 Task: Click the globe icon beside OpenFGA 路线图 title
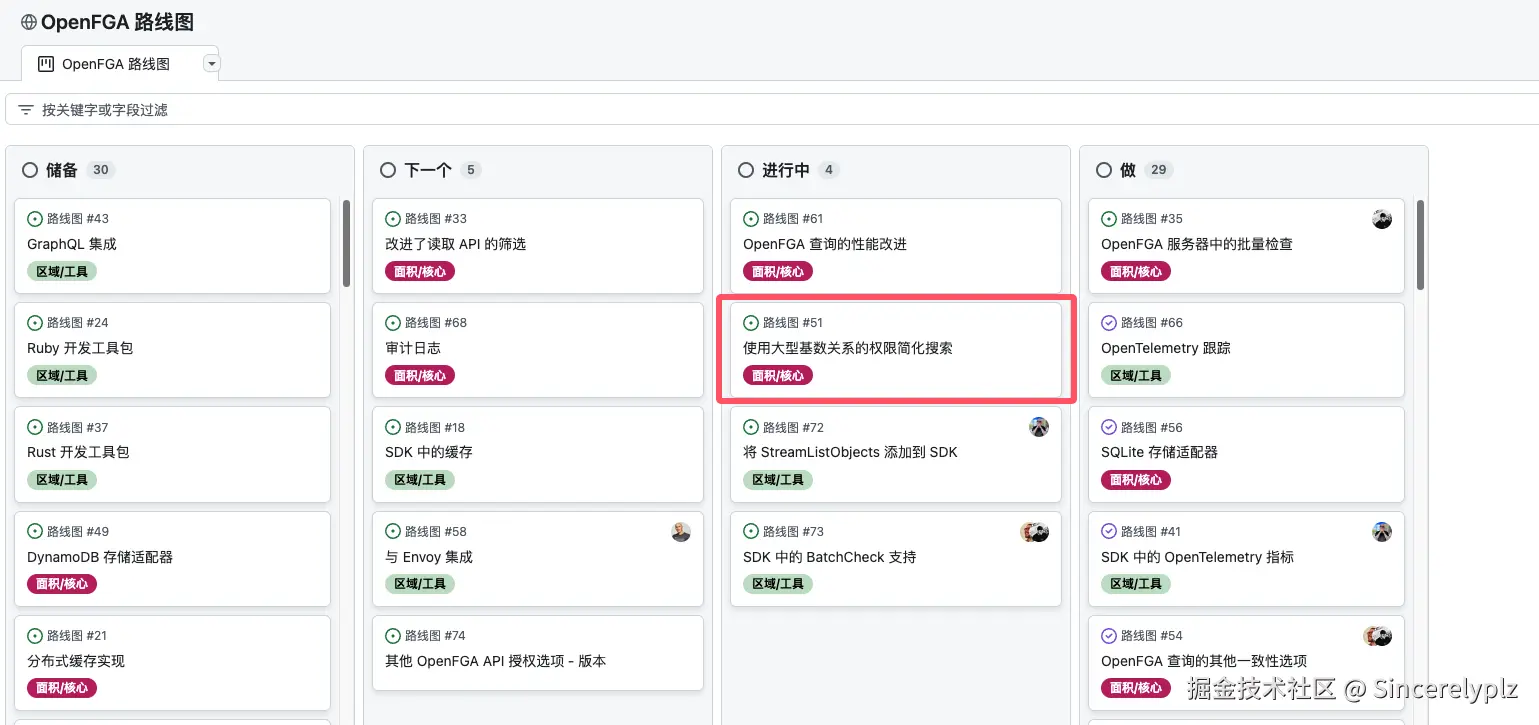point(27,21)
